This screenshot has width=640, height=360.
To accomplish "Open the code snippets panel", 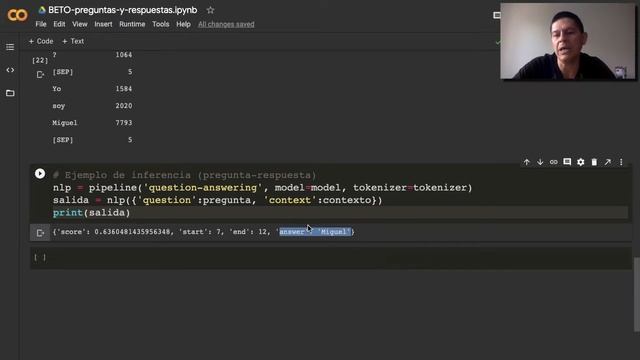I will click(10, 70).
